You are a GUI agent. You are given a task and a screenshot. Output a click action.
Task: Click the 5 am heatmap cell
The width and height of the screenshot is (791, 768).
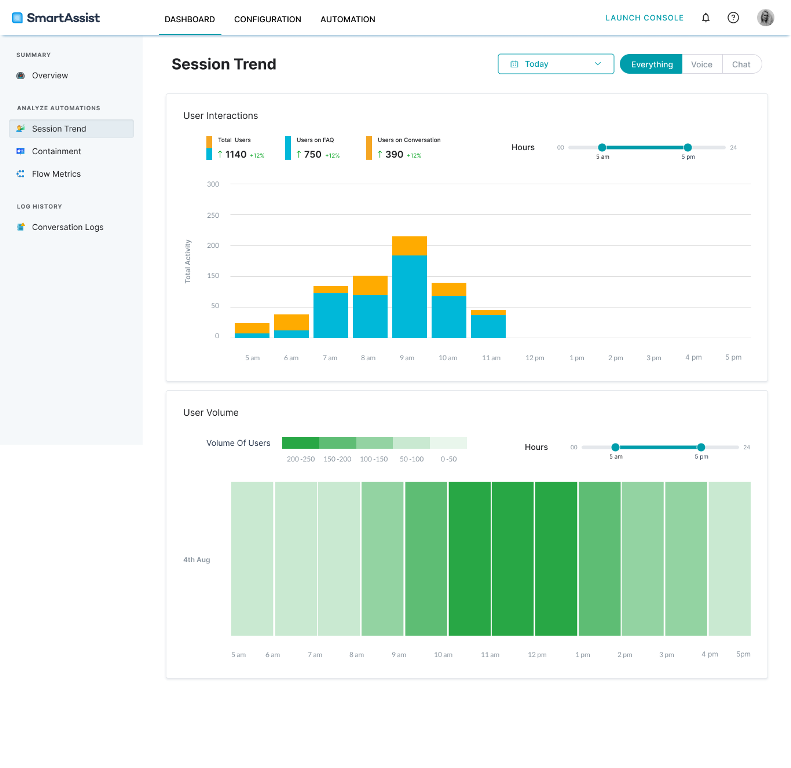(252, 559)
